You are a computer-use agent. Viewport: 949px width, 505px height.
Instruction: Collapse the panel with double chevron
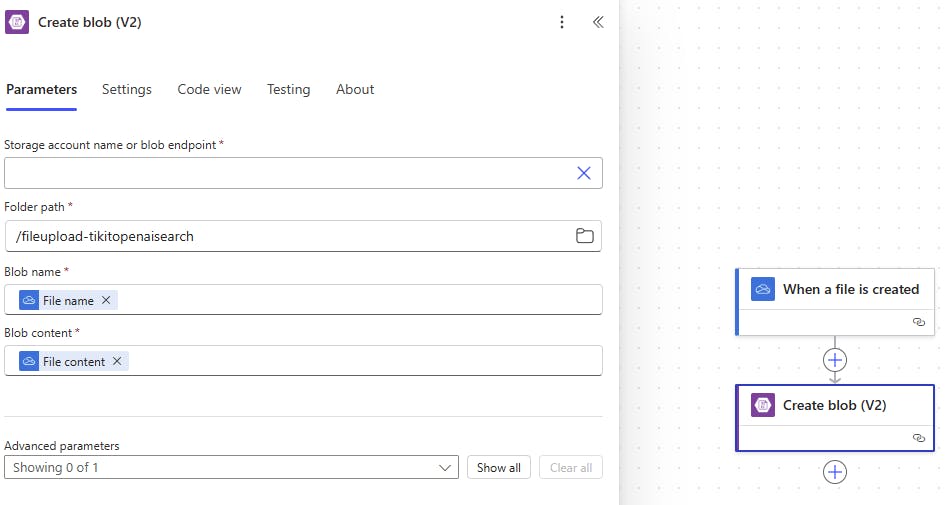(598, 22)
